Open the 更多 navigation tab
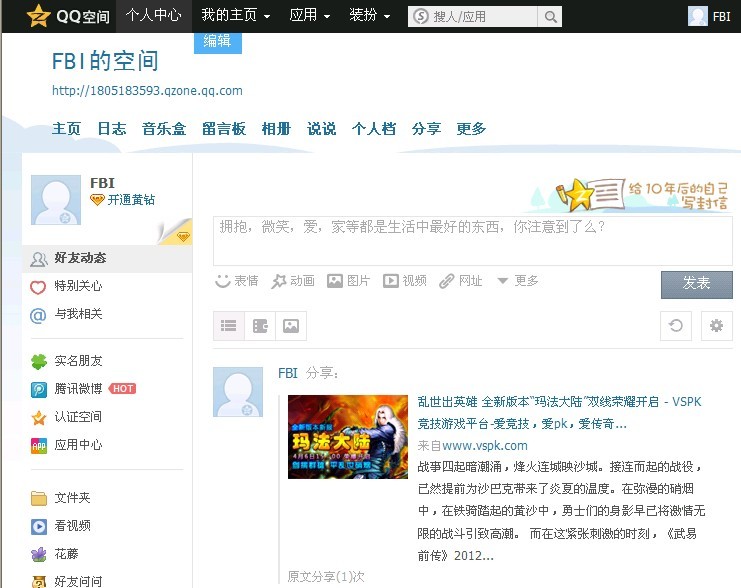The height and width of the screenshot is (588, 741). 471,129
